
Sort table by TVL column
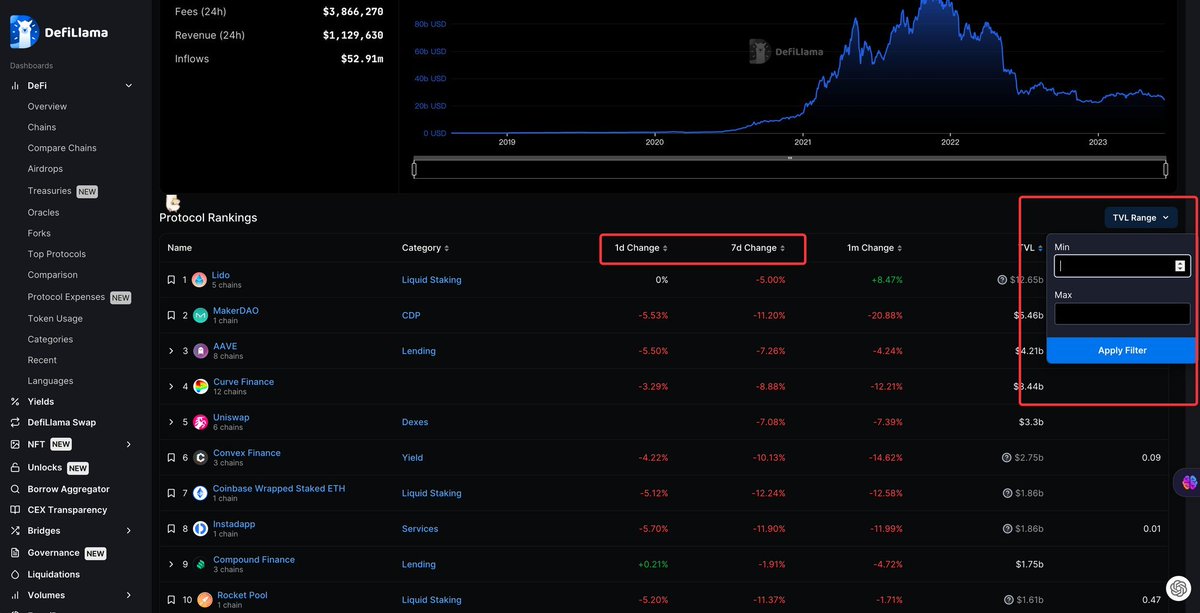click(1032, 248)
